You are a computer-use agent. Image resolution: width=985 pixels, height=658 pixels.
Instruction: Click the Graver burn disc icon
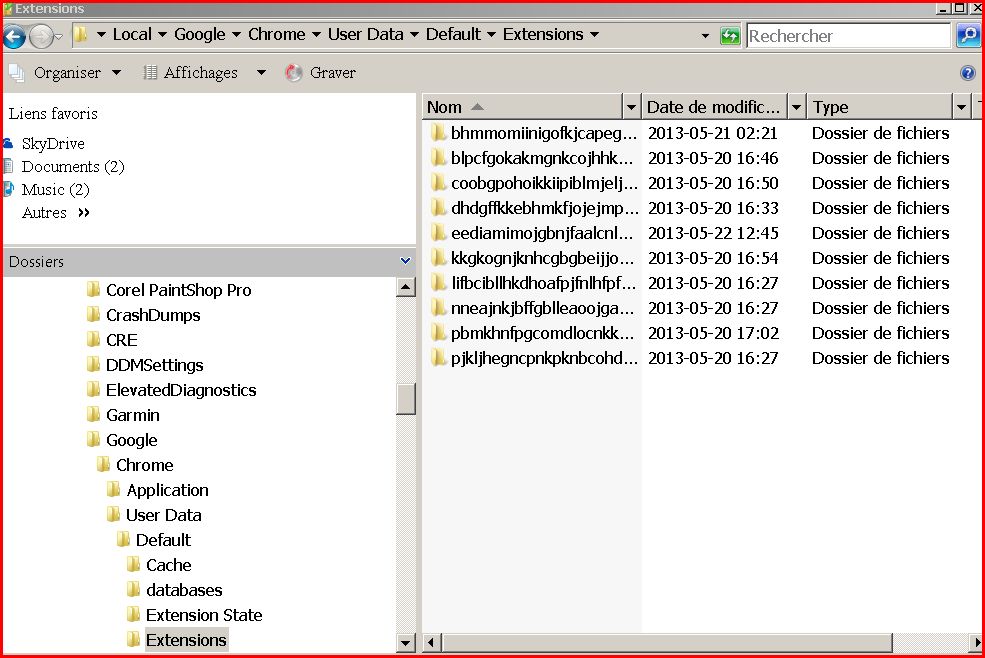[x=294, y=73]
